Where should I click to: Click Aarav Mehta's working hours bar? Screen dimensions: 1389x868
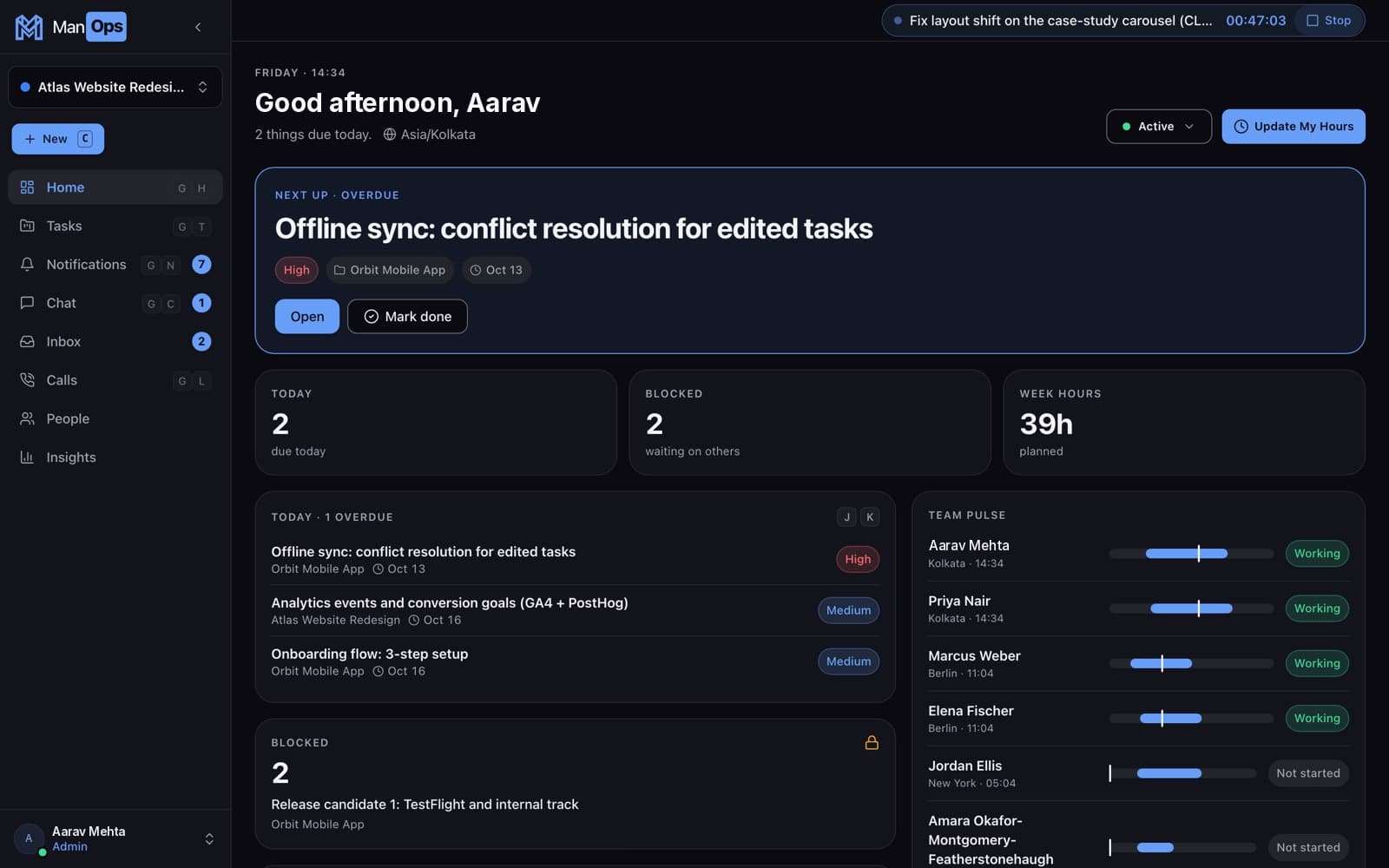1191,554
